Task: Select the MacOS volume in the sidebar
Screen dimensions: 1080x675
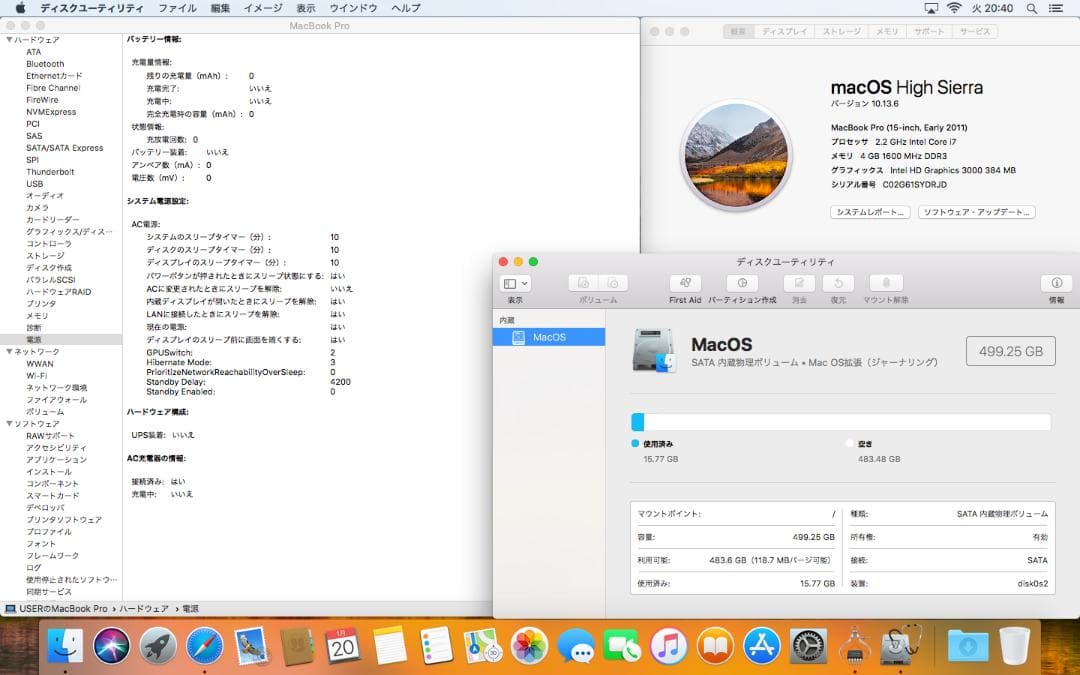Action: (x=553, y=337)
